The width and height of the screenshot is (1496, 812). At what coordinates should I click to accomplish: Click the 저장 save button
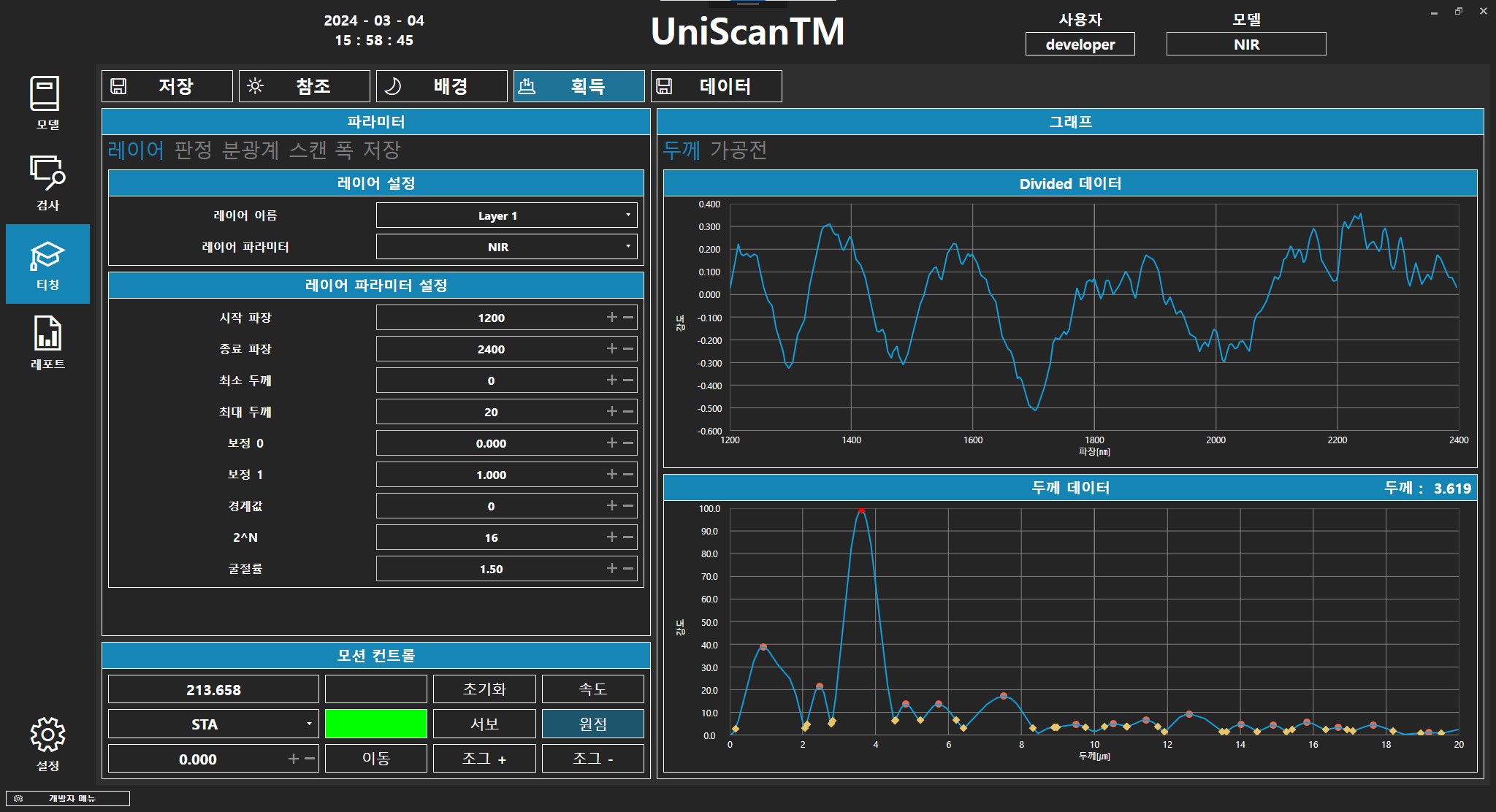[x=167, y=86]
